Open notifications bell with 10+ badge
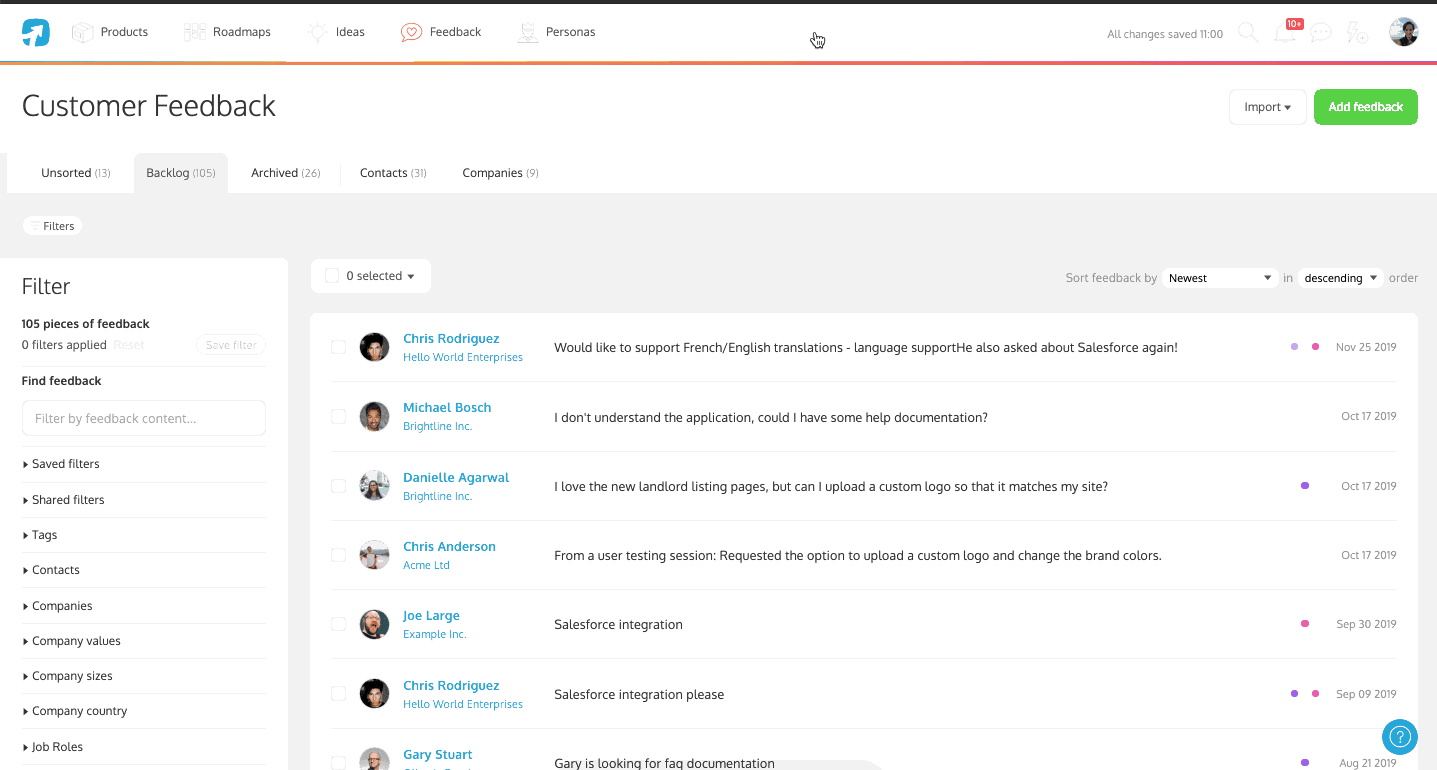 click(1286, 32)
